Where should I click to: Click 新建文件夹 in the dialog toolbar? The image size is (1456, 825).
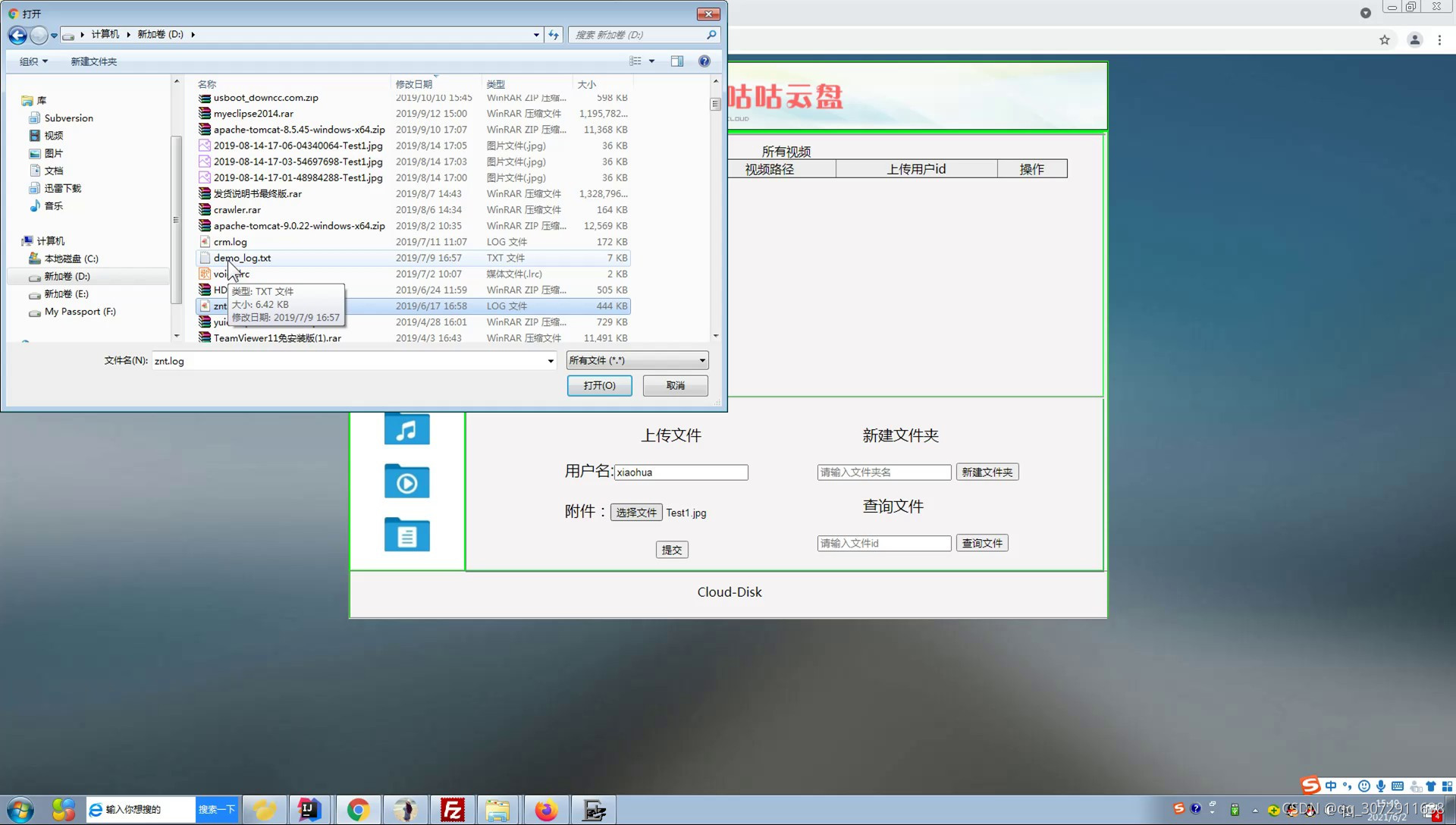click(94, 61)
